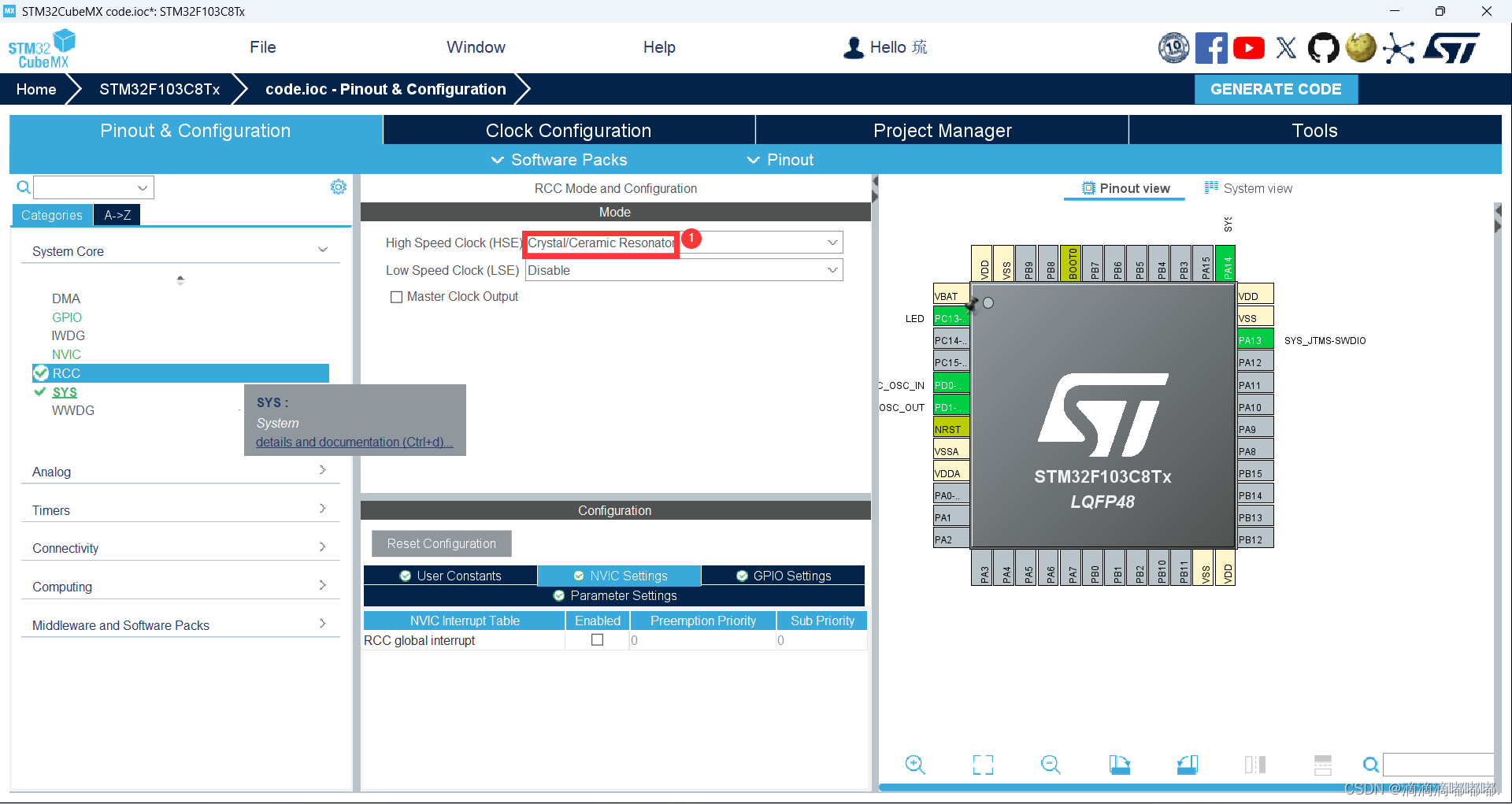Click the user account icon beside Hello
The width and height of the screenshot is (1512, 804).
point(853,48)
